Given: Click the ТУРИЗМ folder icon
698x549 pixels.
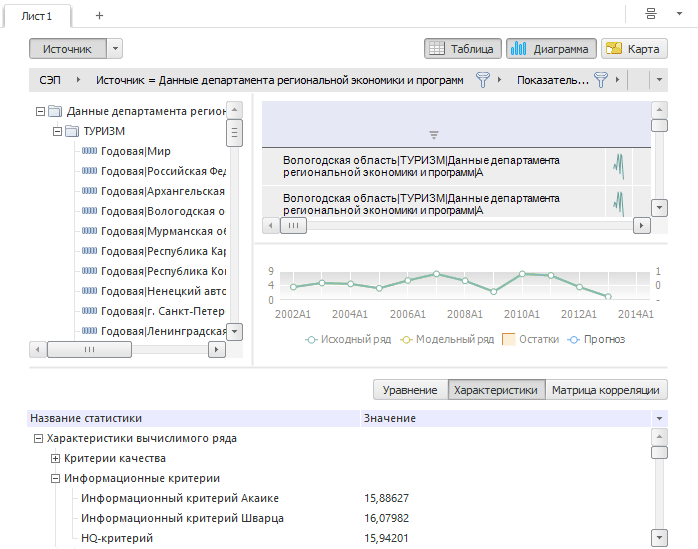Looking at the screenshot, I should 73,131.
